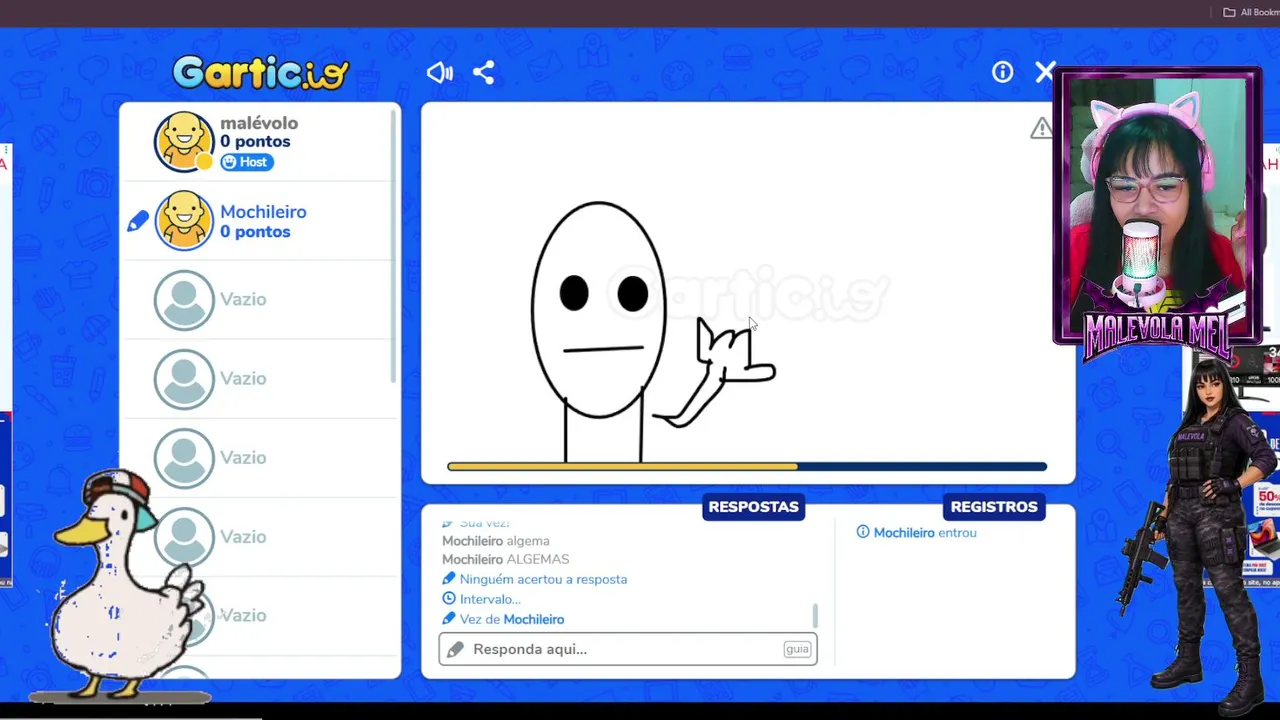
Task: Focus the 'Responda aqui...' answer input
Action: coord(628,649)
